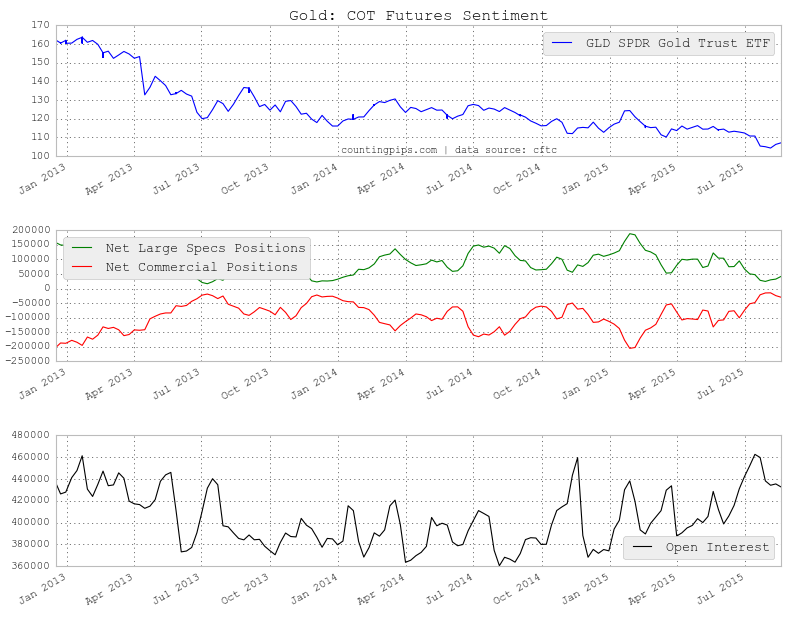Click the 440000 tick on the open interest axis

click(31, 478)
